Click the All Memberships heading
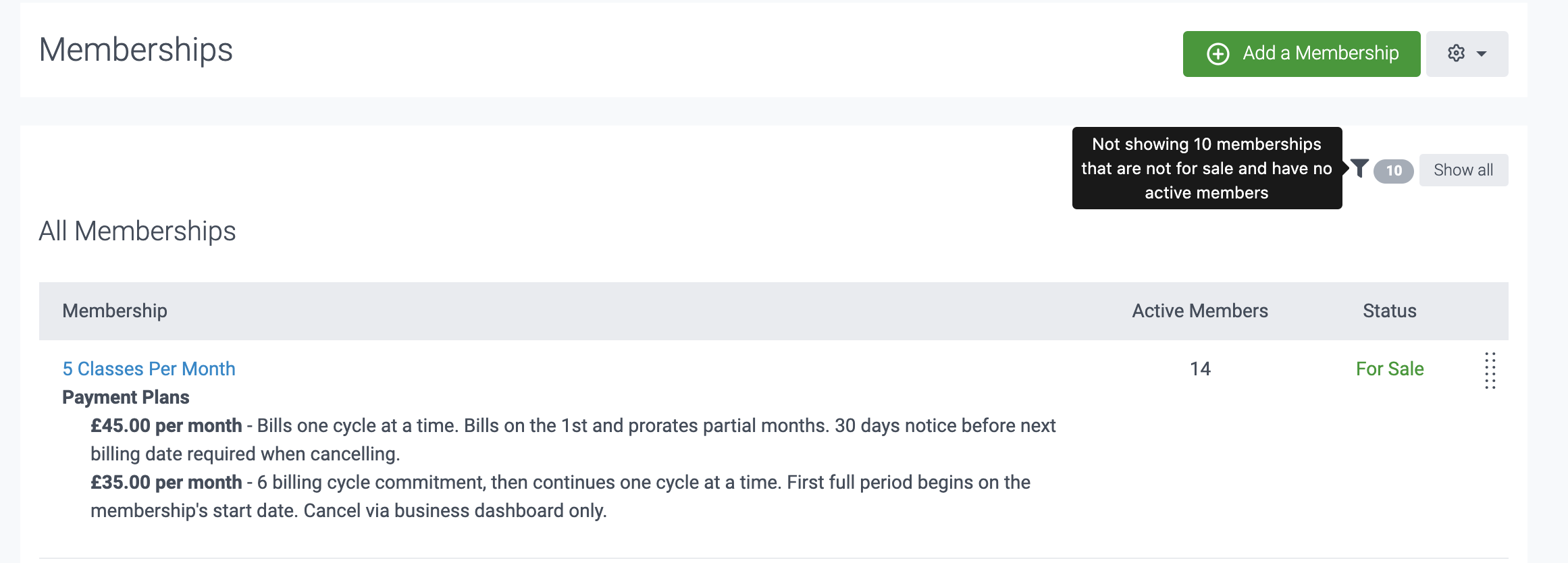The height and width of the screenshot is (563, 1568). click(x=137, y=231)
